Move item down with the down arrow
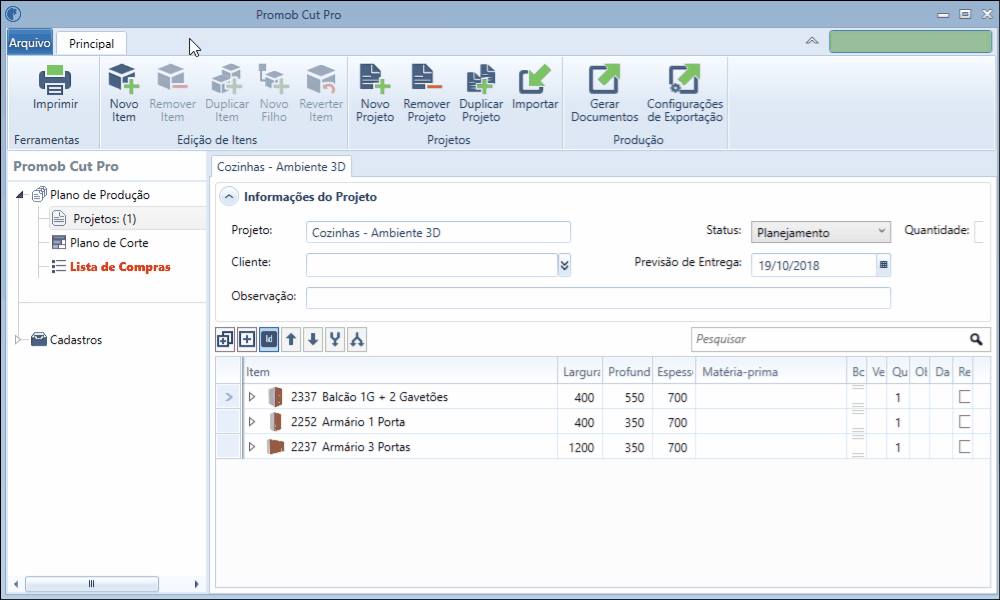This screenshot has width=1000, height=600. point(312,339)
